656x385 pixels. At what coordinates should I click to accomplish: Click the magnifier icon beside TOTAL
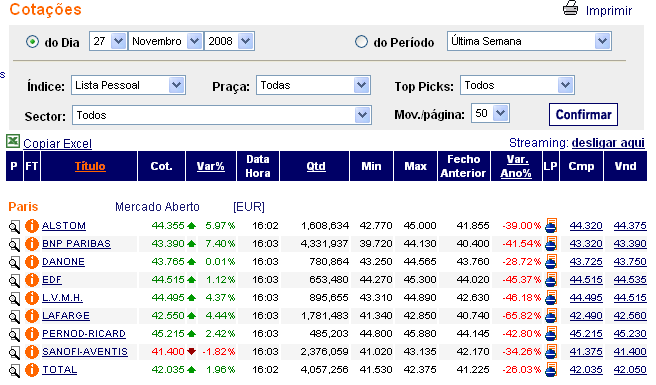(x=14, y=370)
